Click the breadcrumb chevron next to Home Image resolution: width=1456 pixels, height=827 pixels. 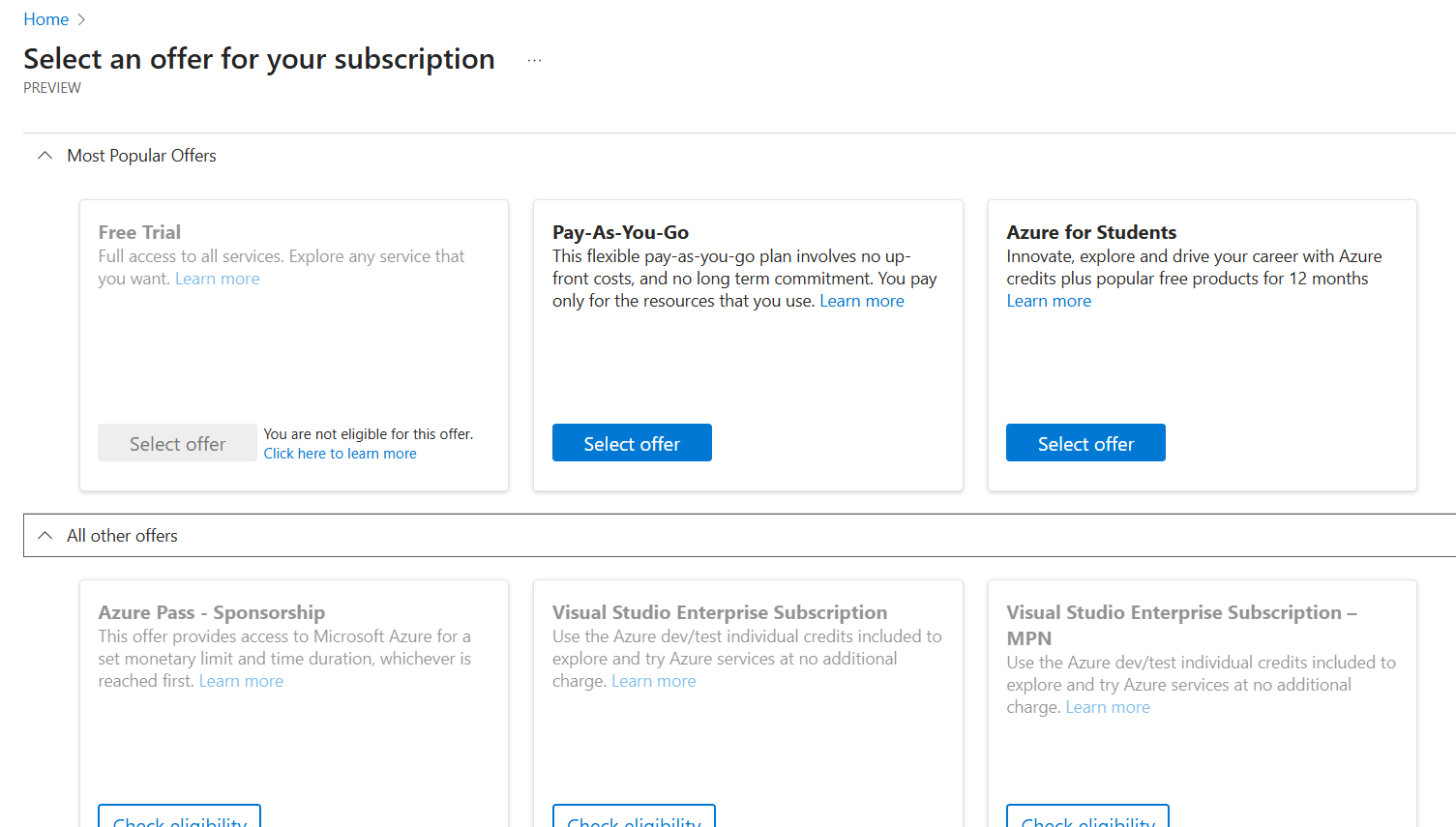coord(81,19)
